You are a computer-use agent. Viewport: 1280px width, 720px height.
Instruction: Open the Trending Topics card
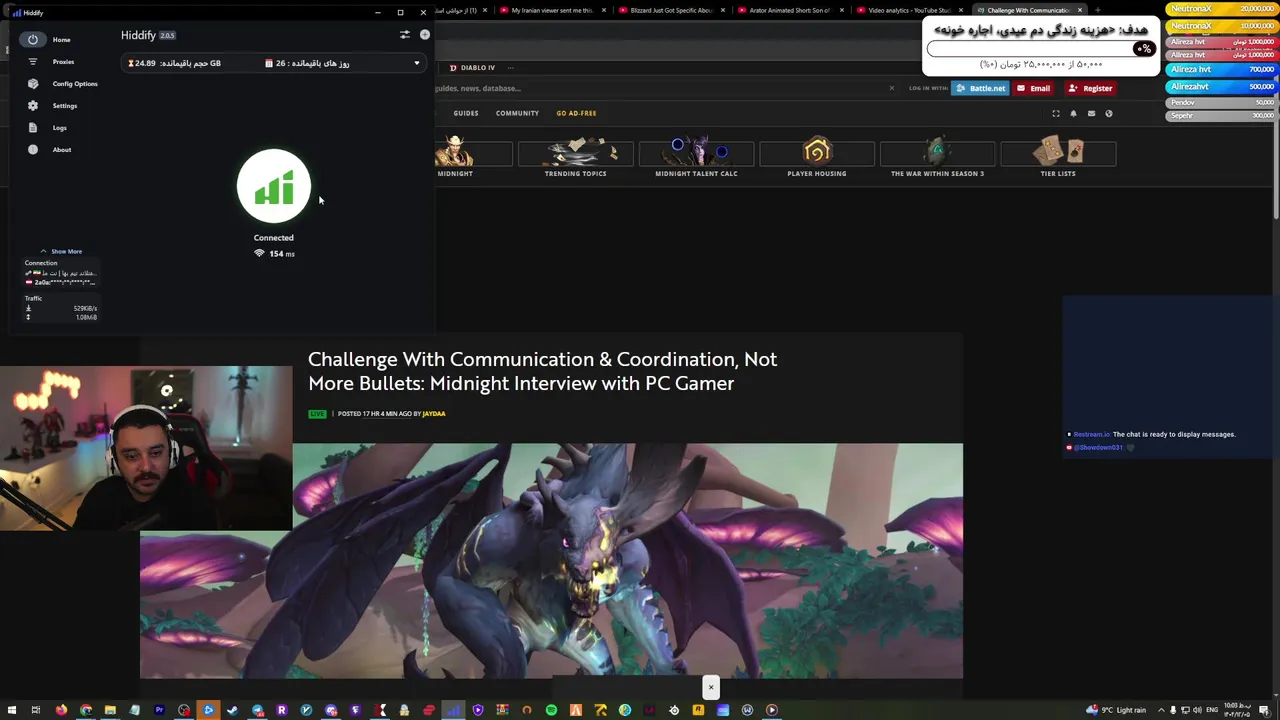(575, 157)
